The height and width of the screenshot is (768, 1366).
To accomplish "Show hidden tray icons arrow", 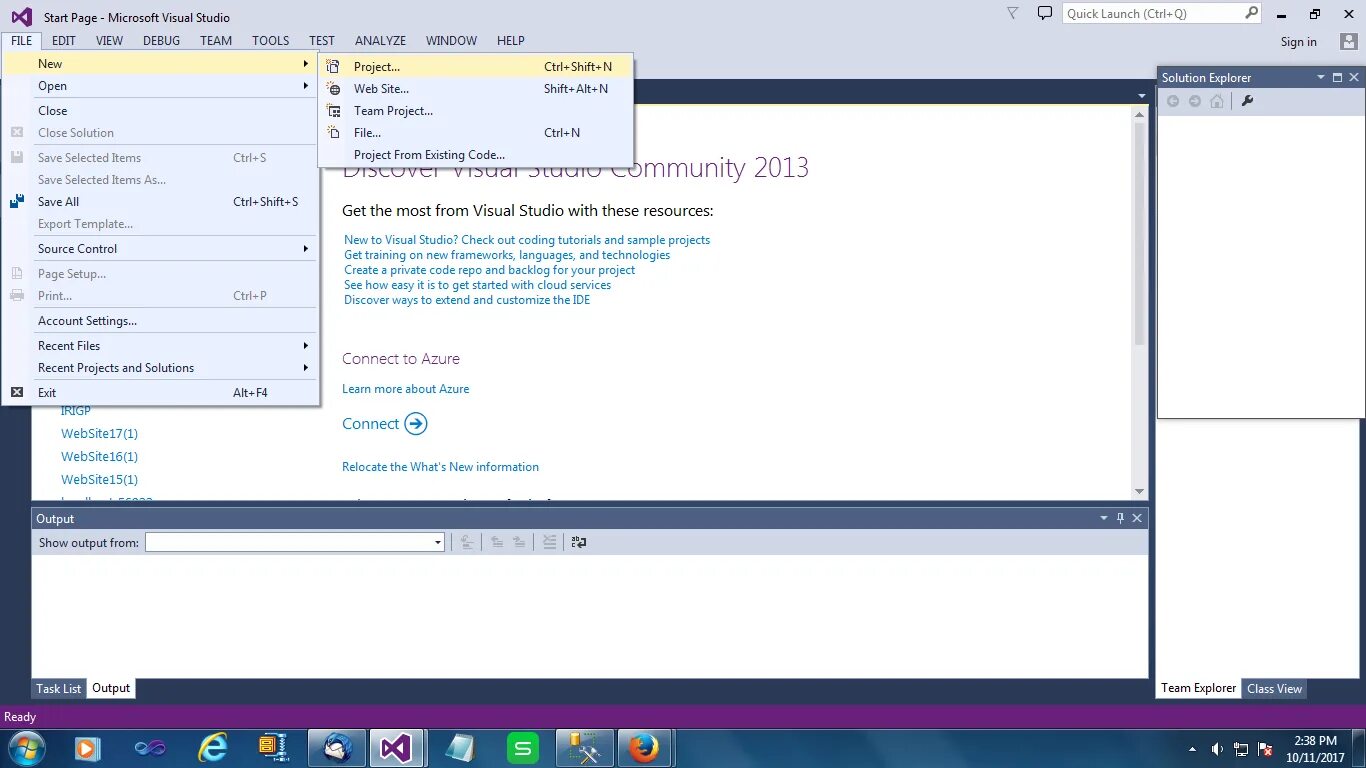I will click(x=1192, y=748).
